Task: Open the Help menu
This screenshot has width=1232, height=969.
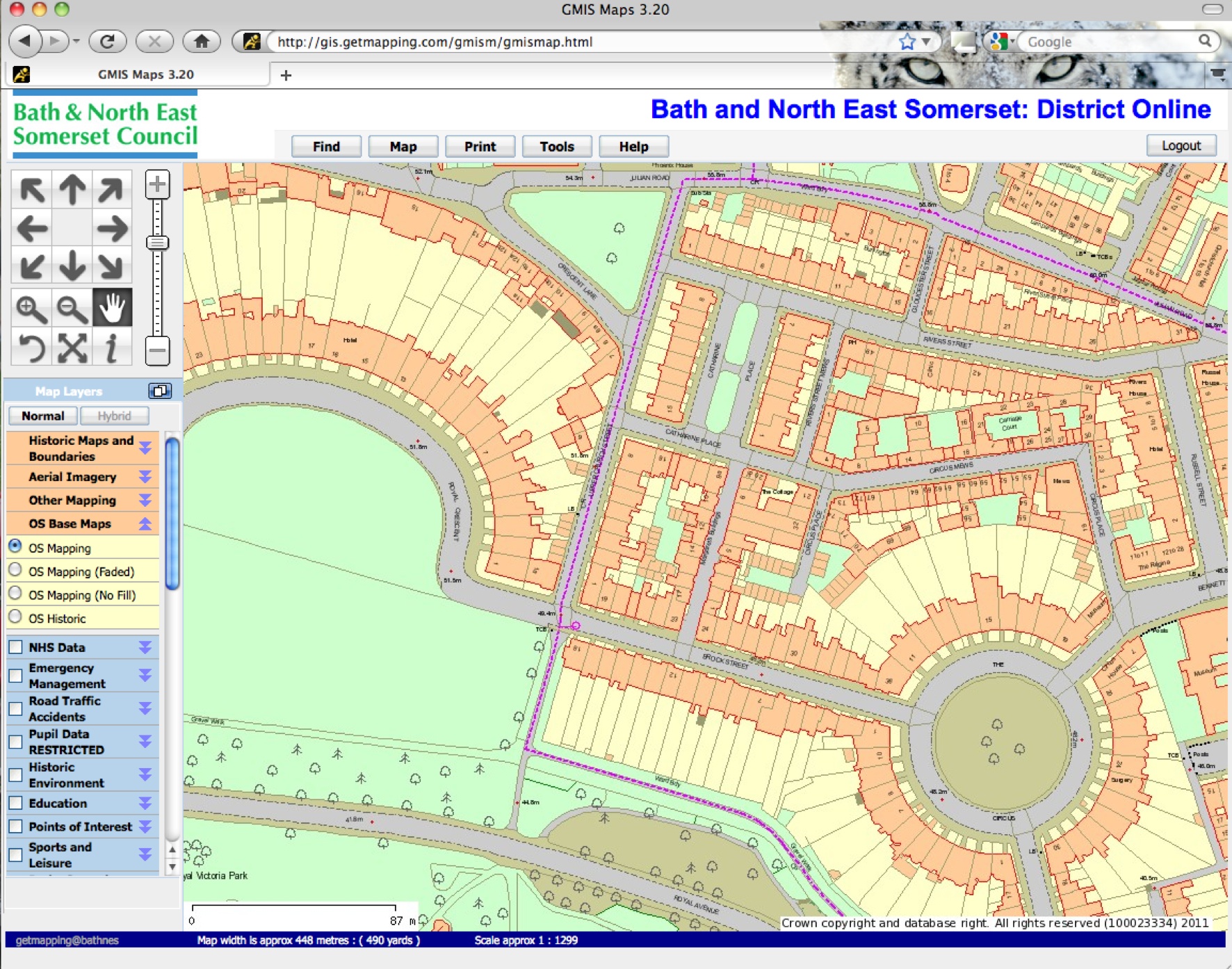Action: (633, 147)
